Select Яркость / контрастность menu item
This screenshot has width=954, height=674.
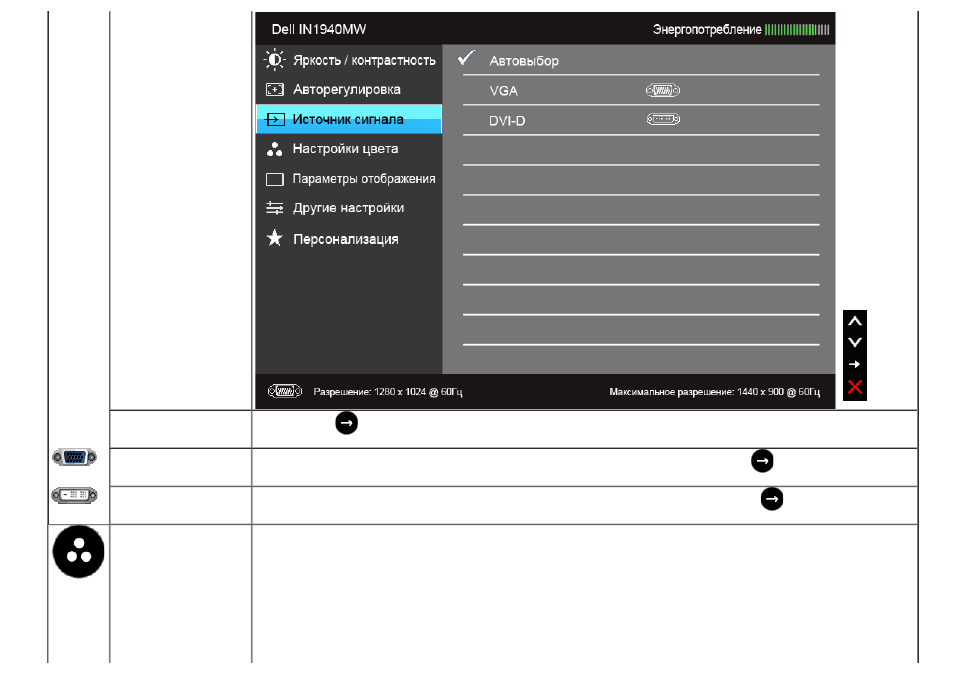[349, 60]
